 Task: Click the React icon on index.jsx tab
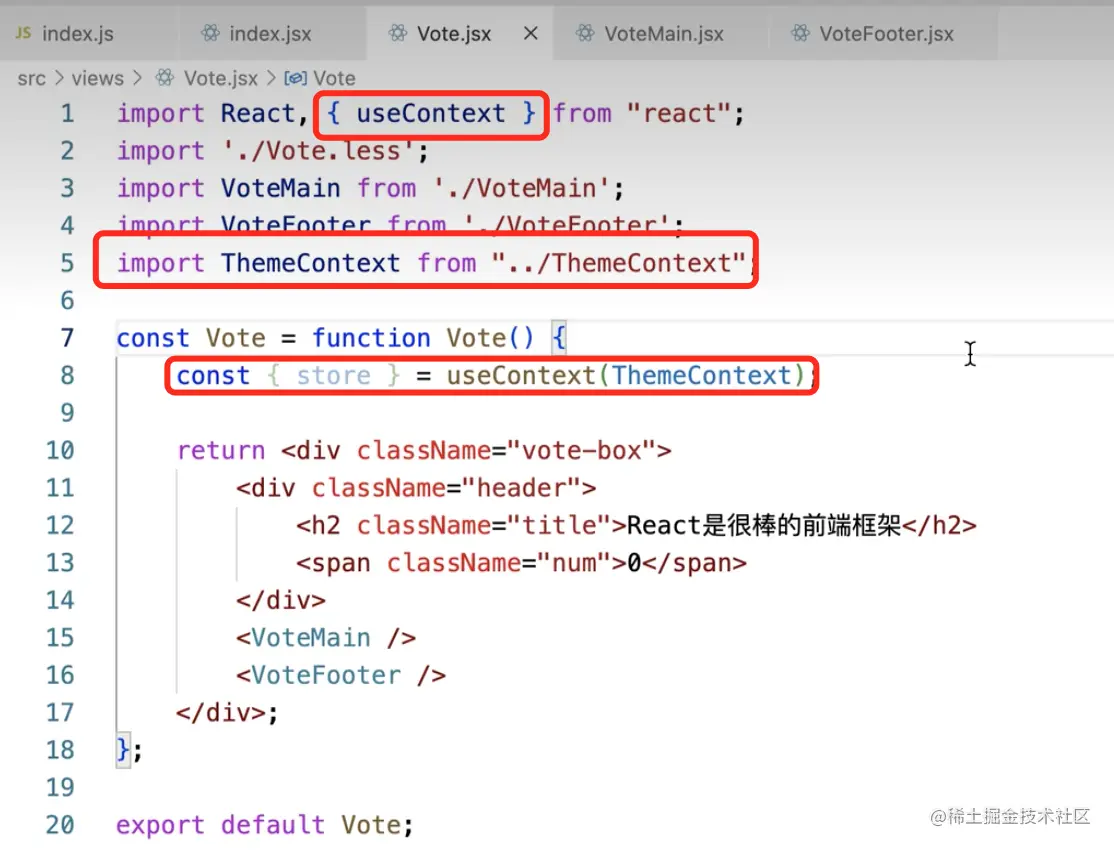210,33
